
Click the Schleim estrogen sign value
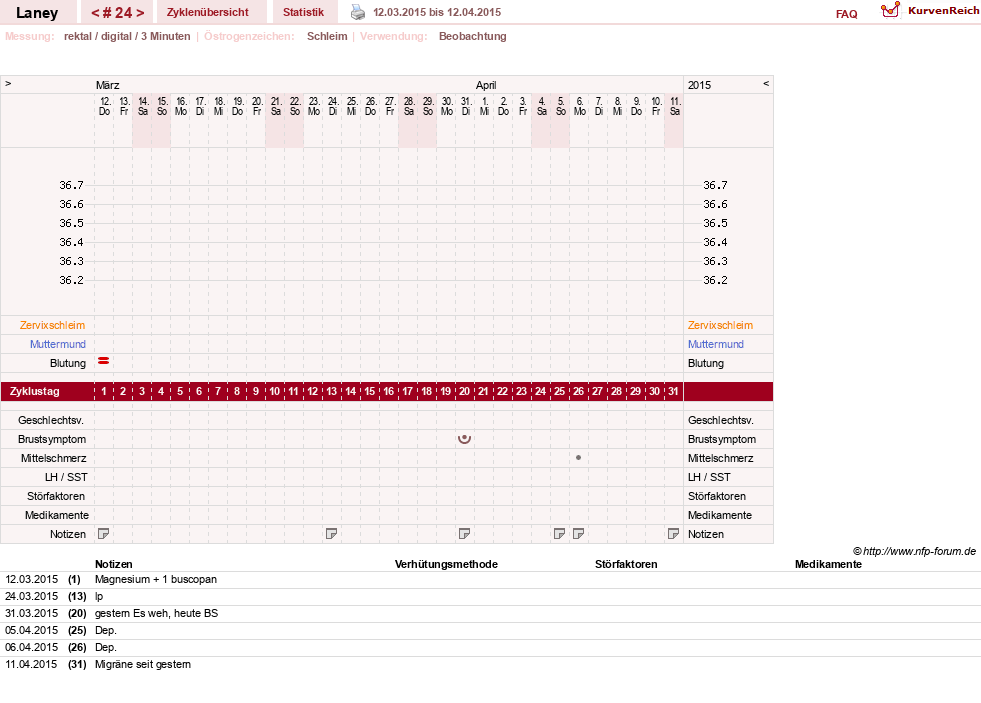click(327, 36)
